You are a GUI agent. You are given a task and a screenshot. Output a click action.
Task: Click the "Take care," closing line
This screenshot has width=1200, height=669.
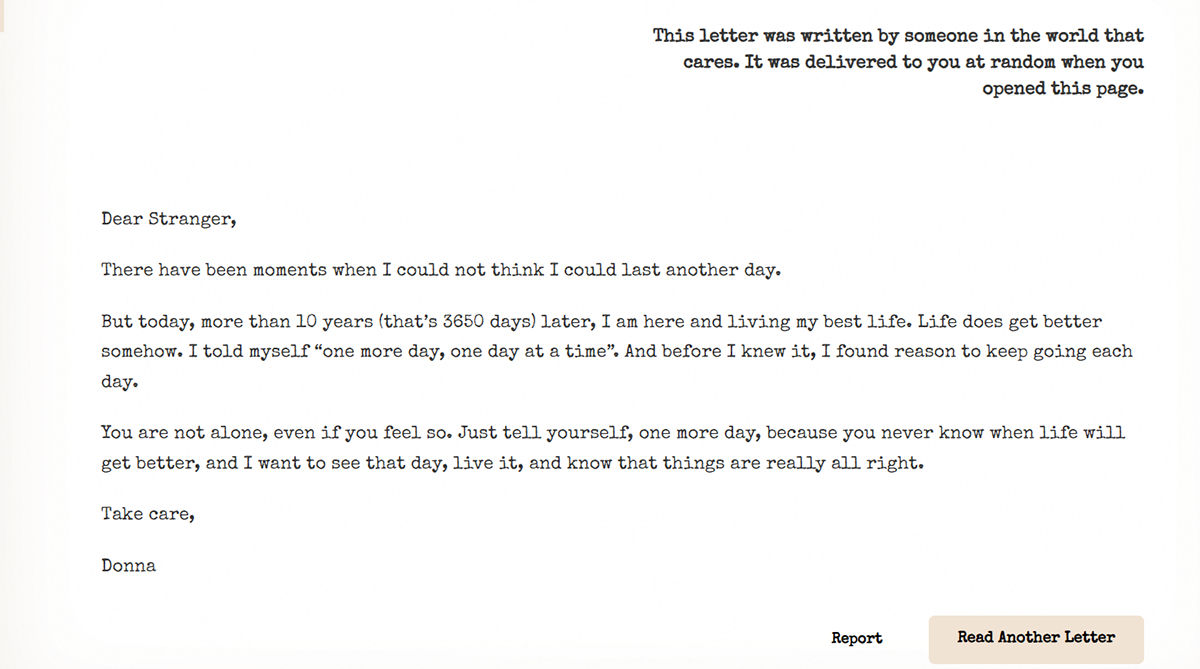(148, 514)
